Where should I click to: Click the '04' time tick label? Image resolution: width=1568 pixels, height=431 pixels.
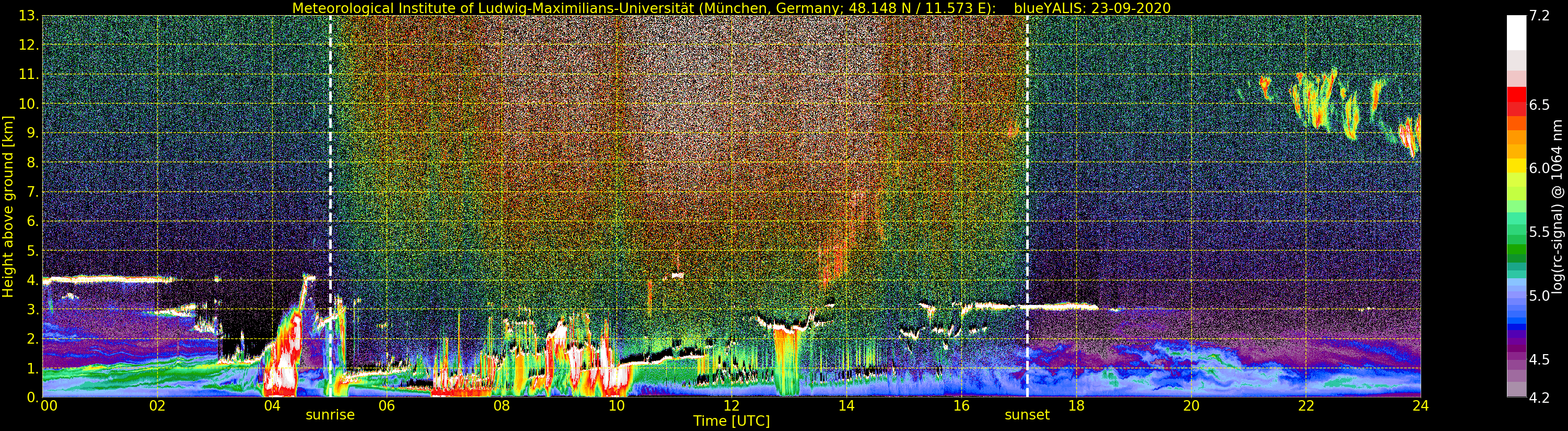pyautogui.click(x=272, y=406)
